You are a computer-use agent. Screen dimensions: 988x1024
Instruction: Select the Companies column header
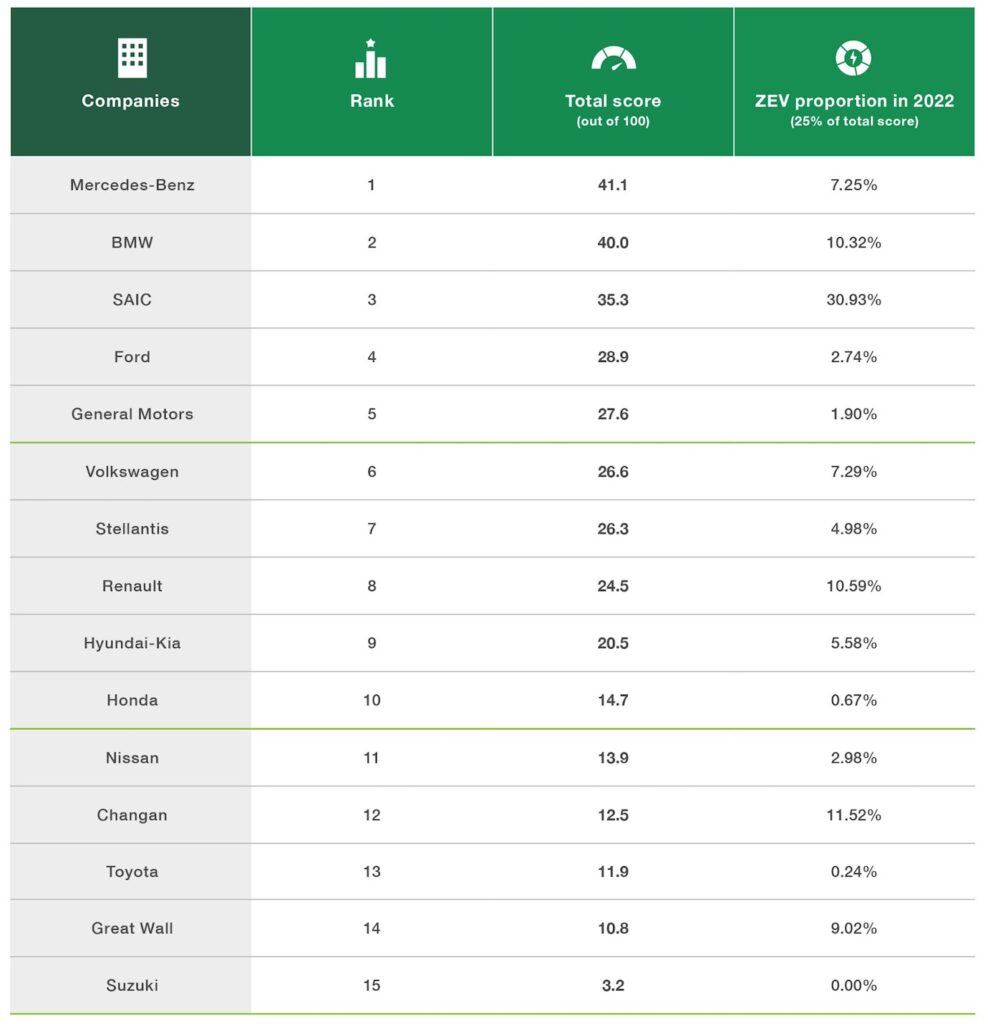131,101
